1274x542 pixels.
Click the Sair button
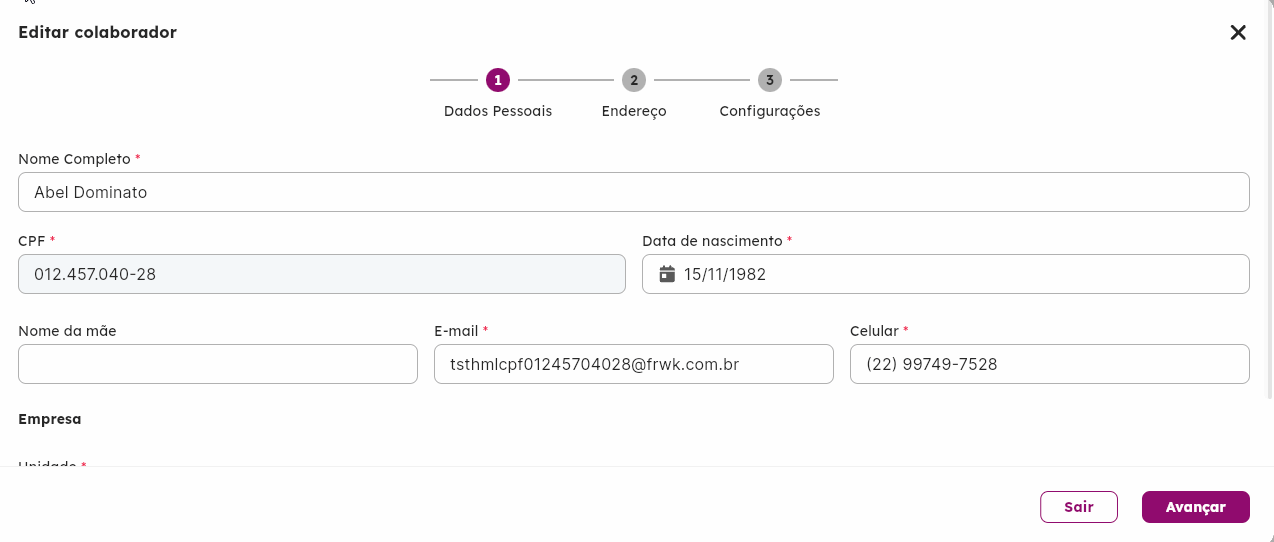pyautogui.click(x=1079, y=507)
